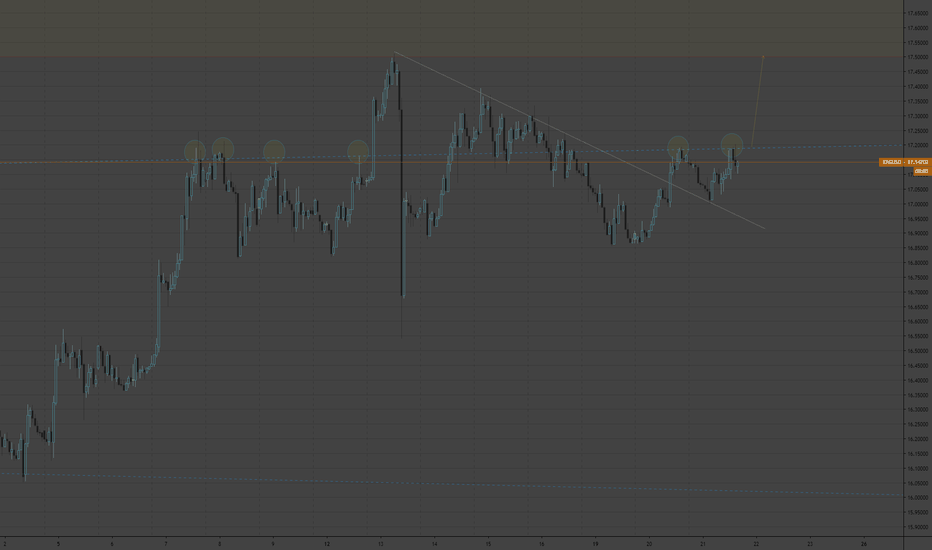Viewport: 932px width, 550px height.
Task: Select the 16.85000 price axis label
Action: pos(918,248)
